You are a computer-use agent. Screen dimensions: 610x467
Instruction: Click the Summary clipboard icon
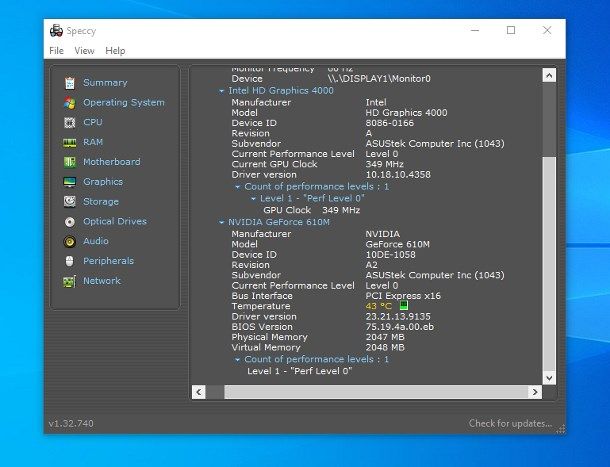coord(70,83)
